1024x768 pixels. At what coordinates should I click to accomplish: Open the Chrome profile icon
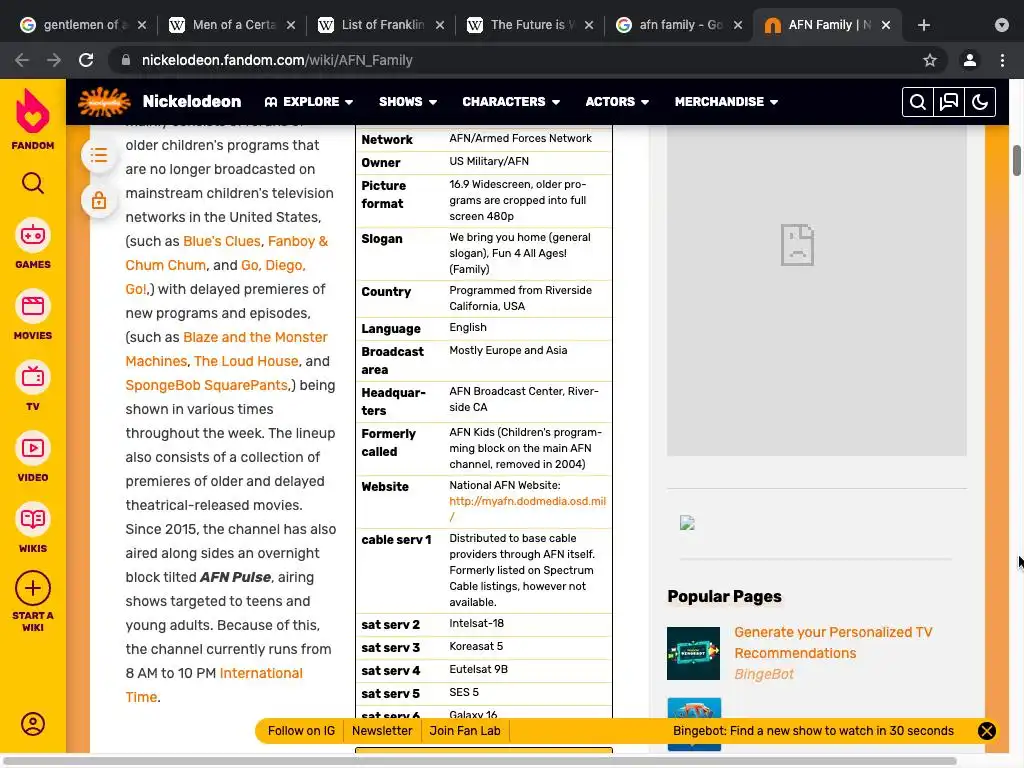point(970,60)
